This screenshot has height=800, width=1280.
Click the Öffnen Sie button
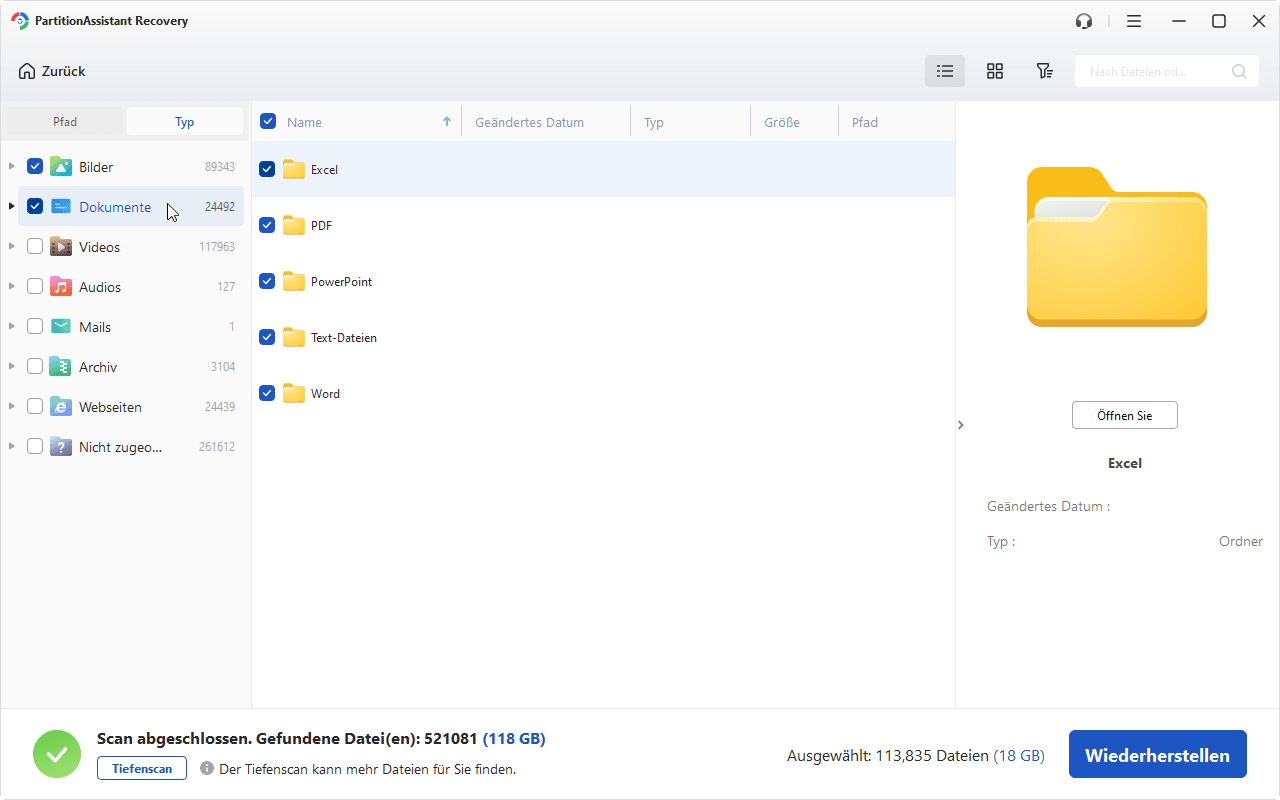1125,415
